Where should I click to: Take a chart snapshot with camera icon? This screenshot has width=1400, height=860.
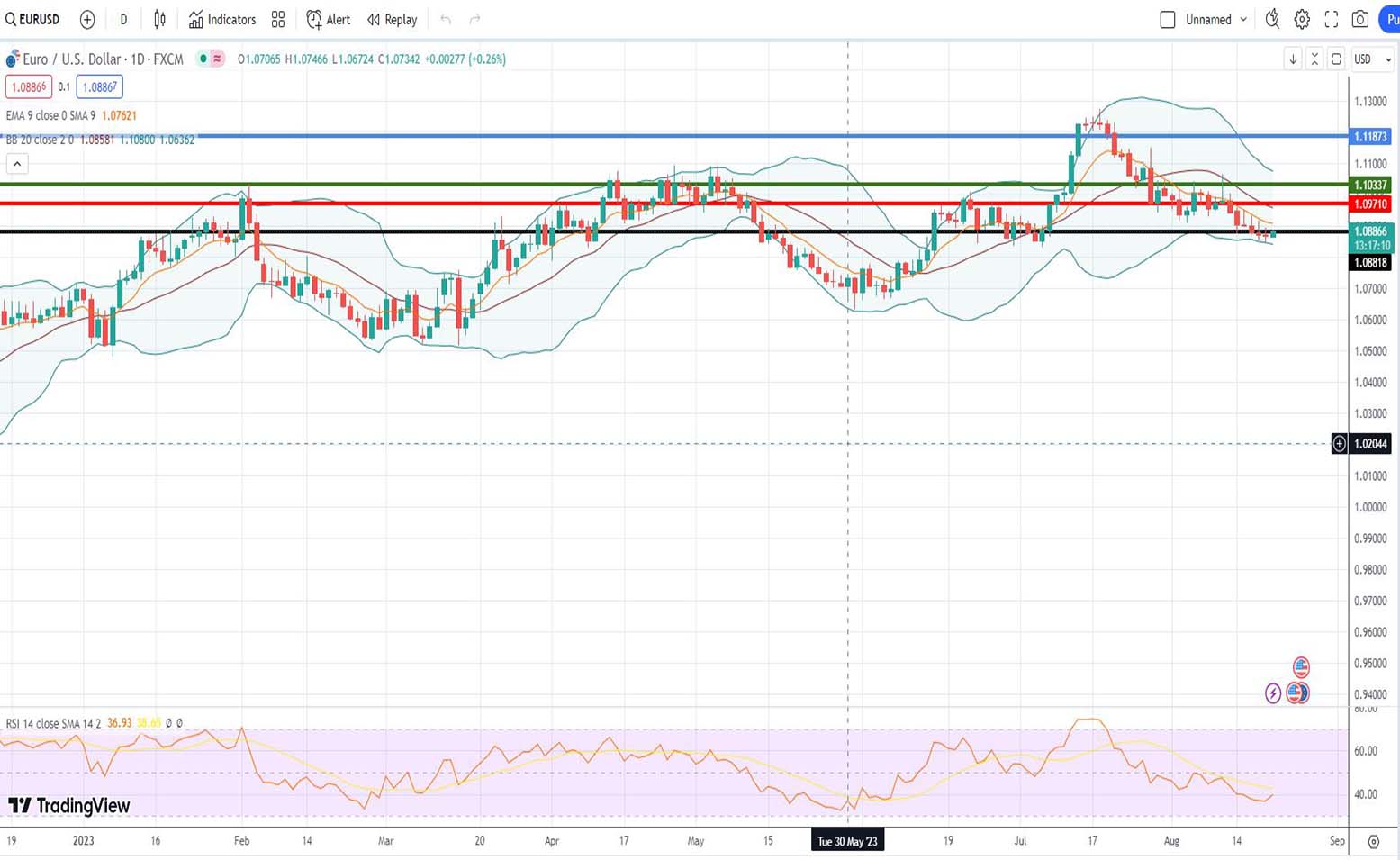click(1360, 20)
